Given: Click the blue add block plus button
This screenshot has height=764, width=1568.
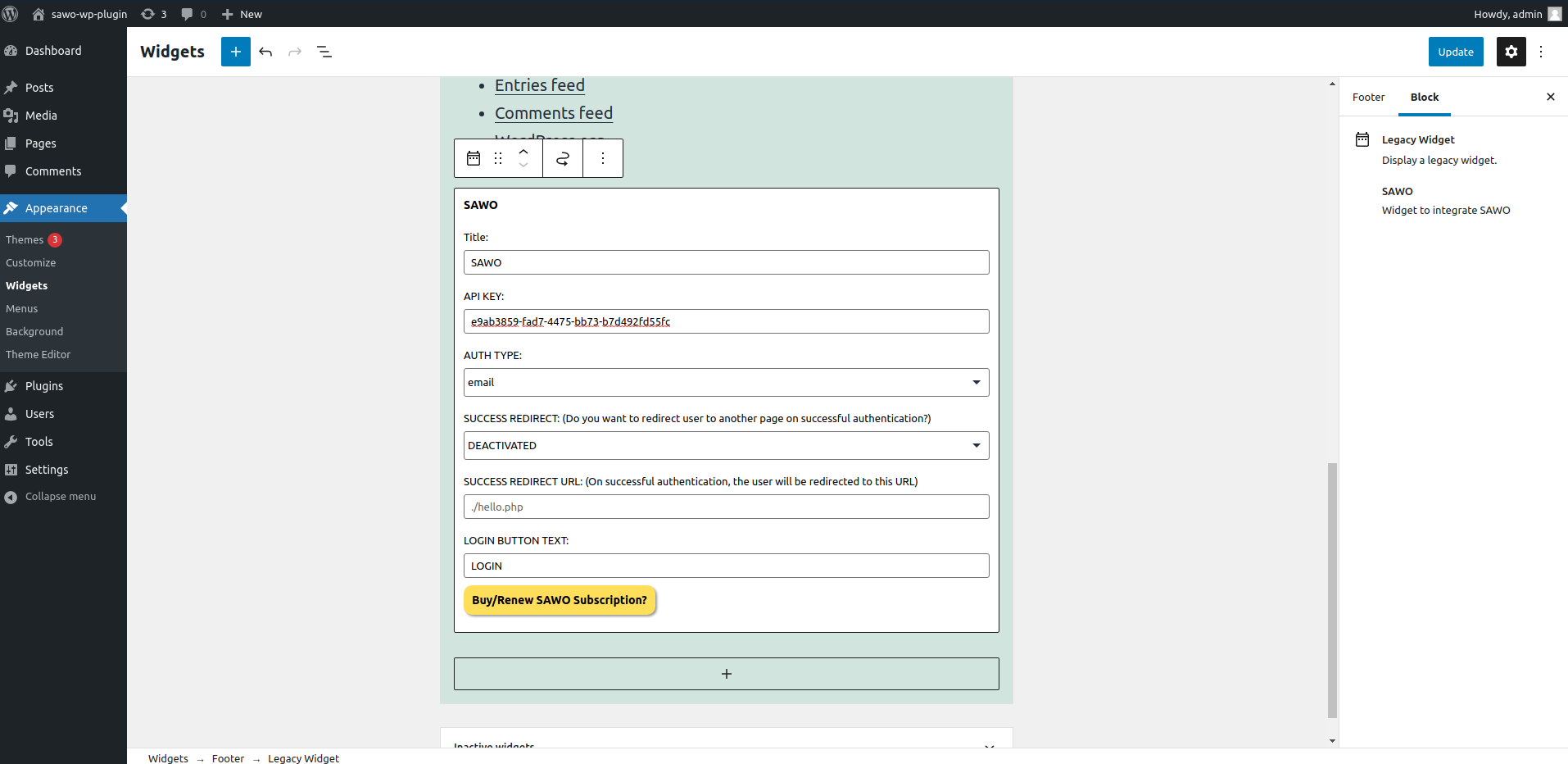Looking at the screenshot, I should [x=236, y=52].
